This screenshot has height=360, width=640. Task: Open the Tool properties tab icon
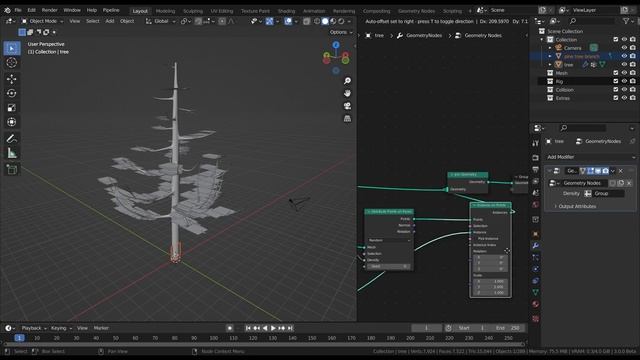pyautogui.click(x=536, y=143)
